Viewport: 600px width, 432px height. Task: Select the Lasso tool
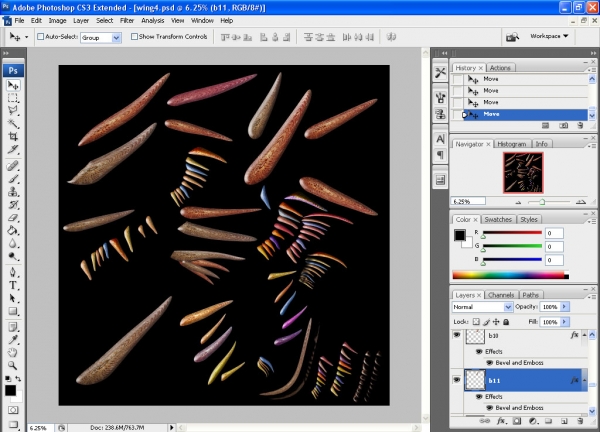coord(13,111)
